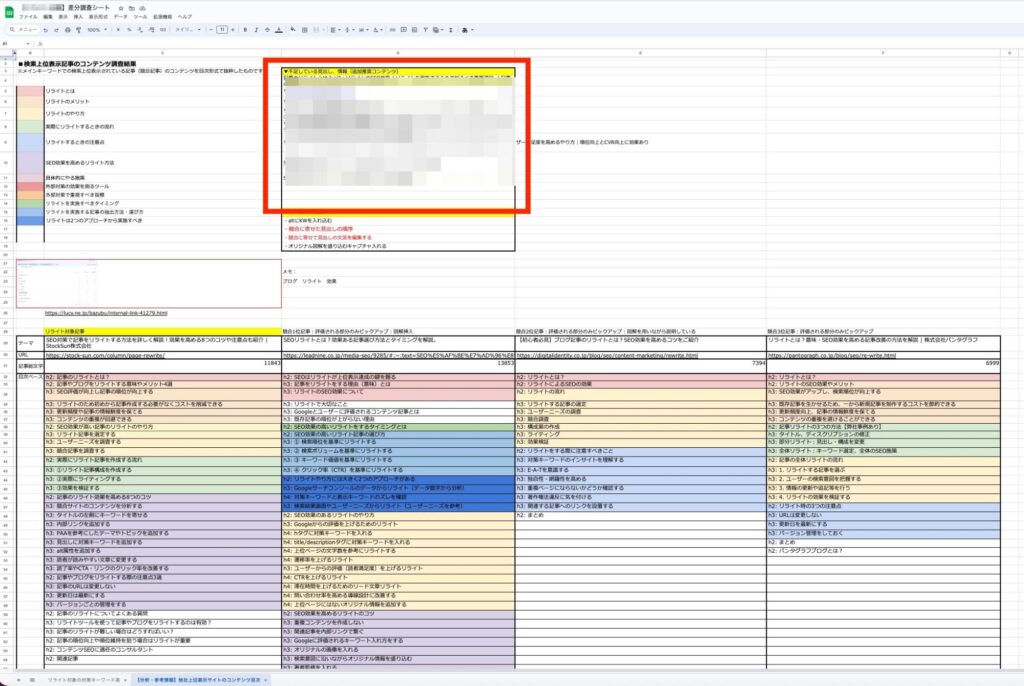Click the font size input field
The height and width of the screenshot is (686, 1024).
(x=222, y=30)
